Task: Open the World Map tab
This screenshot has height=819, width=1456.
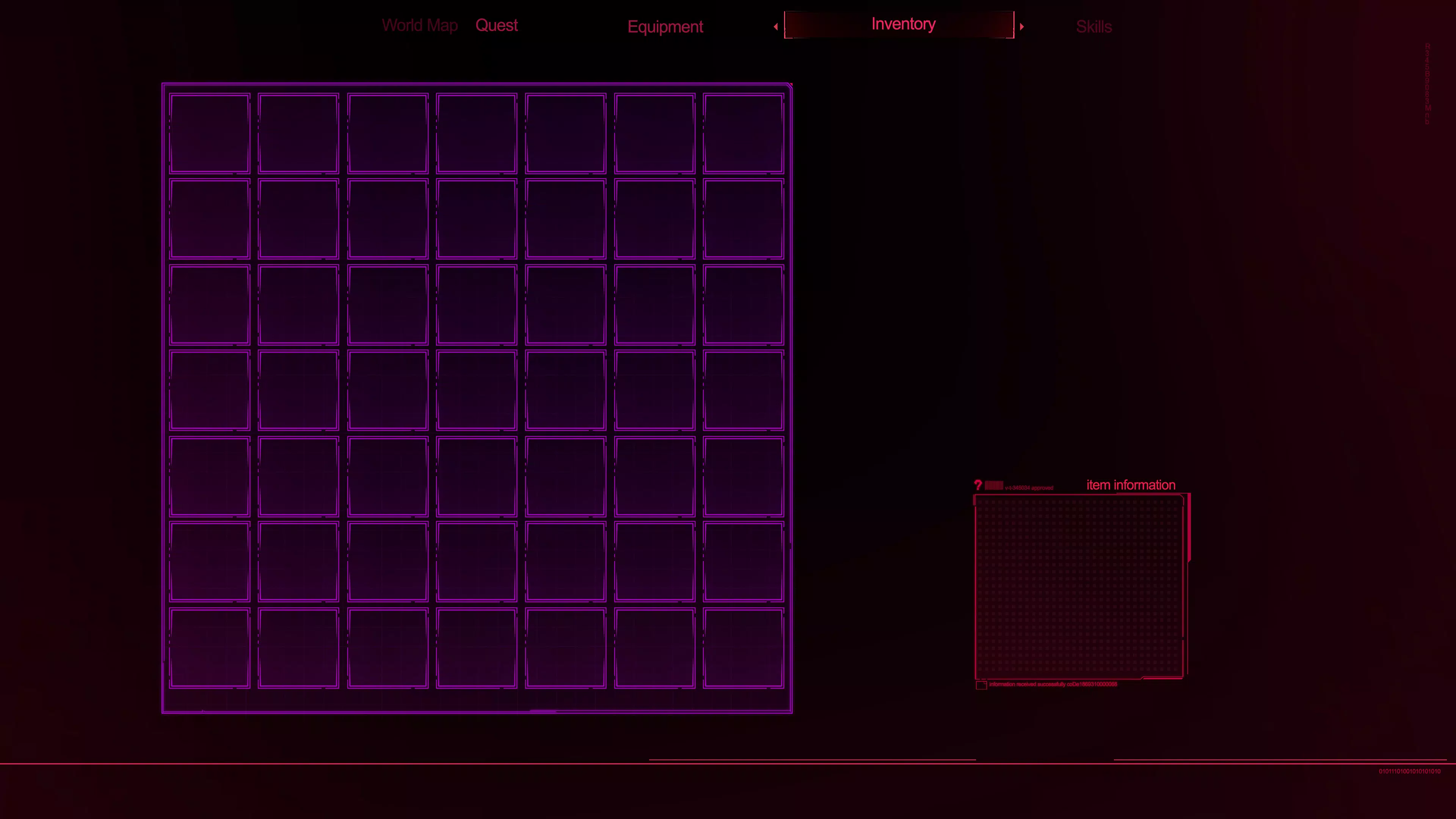Action: tap(419, 25)
